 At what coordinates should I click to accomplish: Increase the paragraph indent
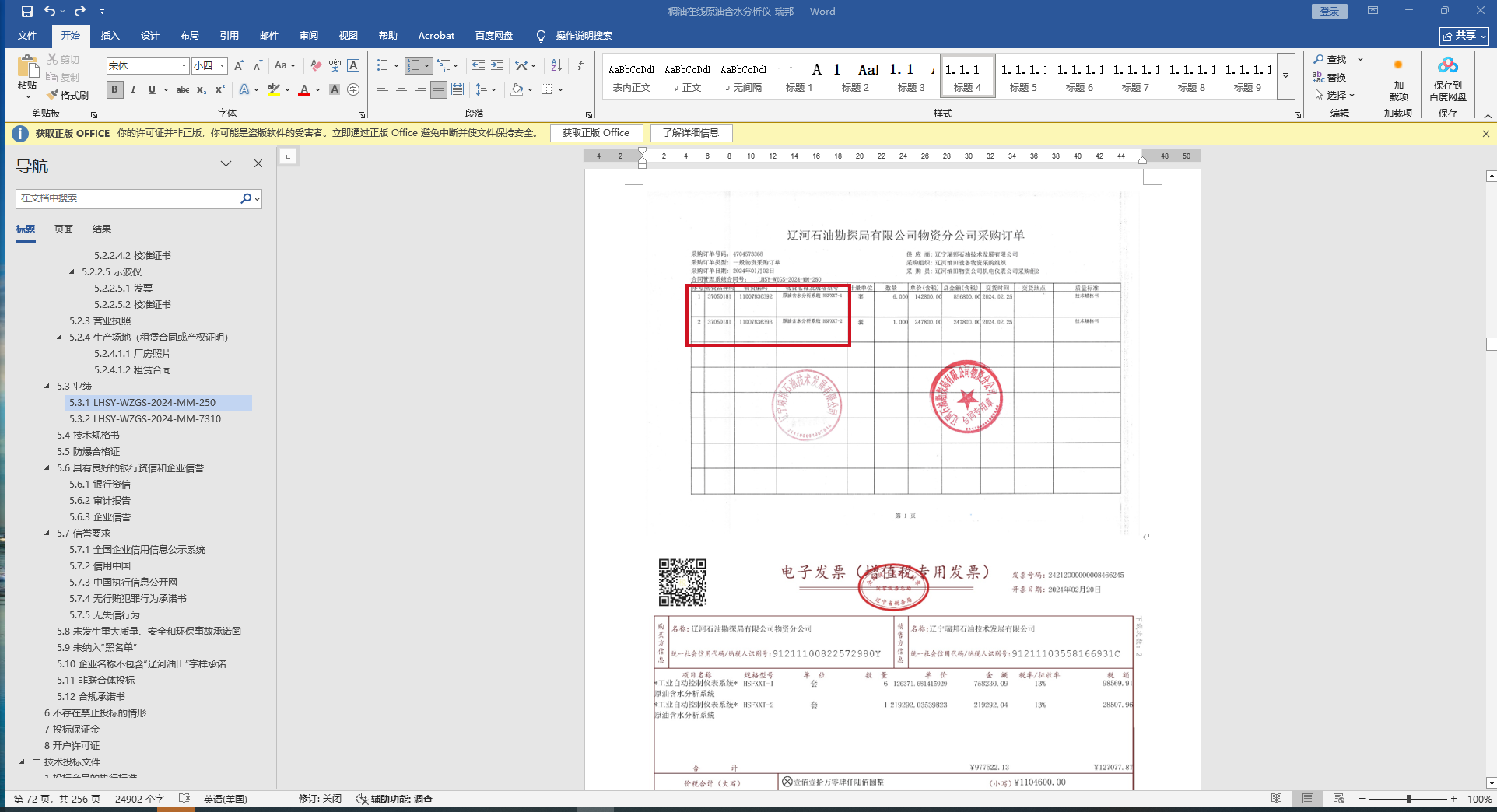(496, 66)
